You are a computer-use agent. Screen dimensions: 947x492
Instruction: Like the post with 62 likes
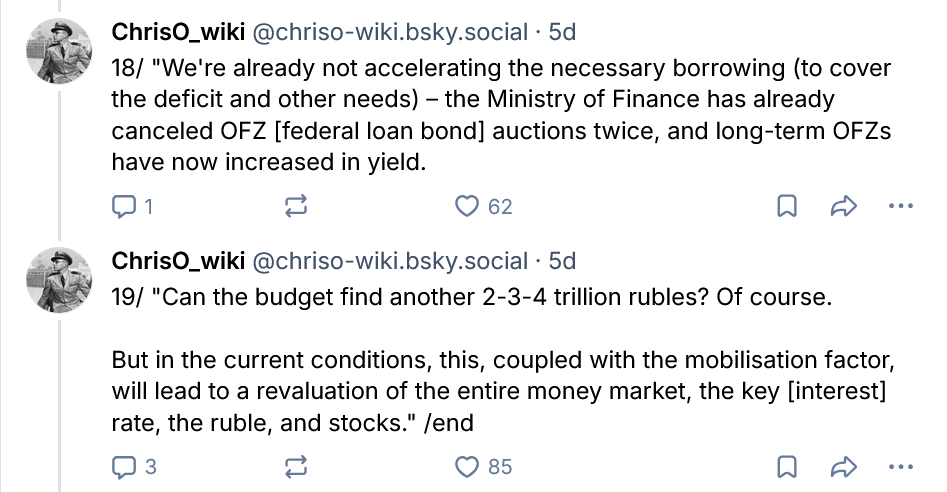(x=483, y=206)
